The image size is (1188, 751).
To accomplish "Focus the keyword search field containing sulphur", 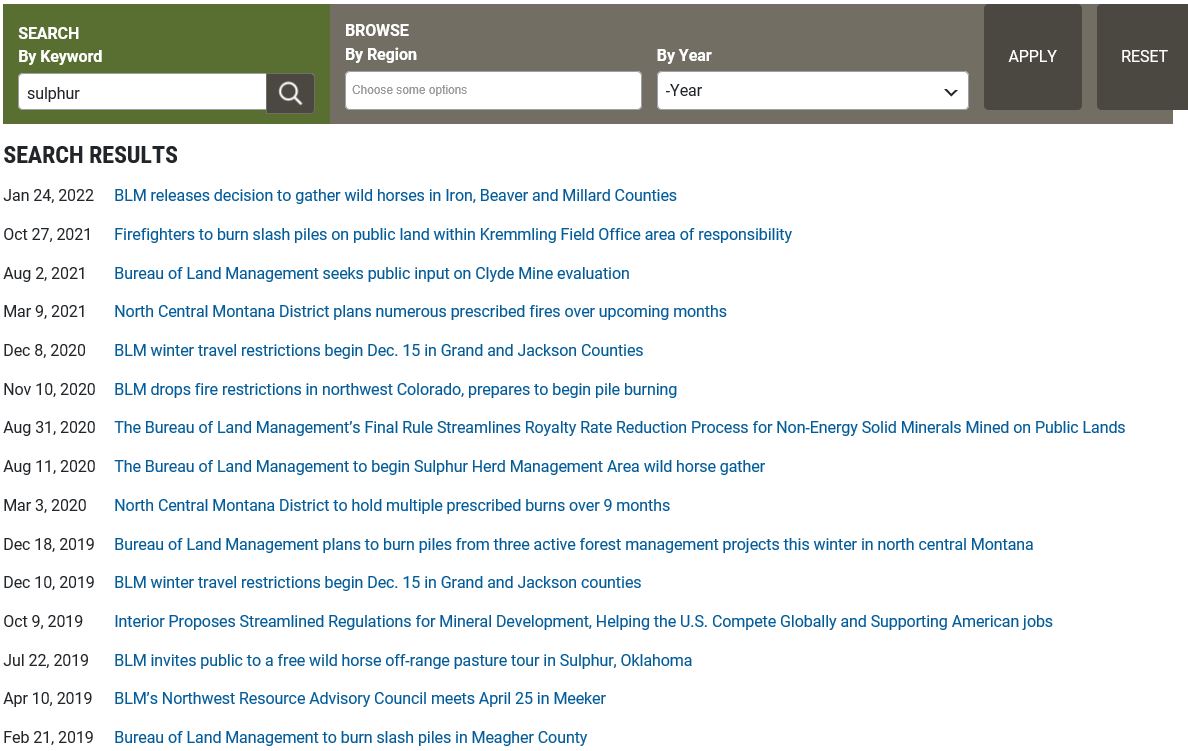I will pyautogui.click(x=142, y=93).
